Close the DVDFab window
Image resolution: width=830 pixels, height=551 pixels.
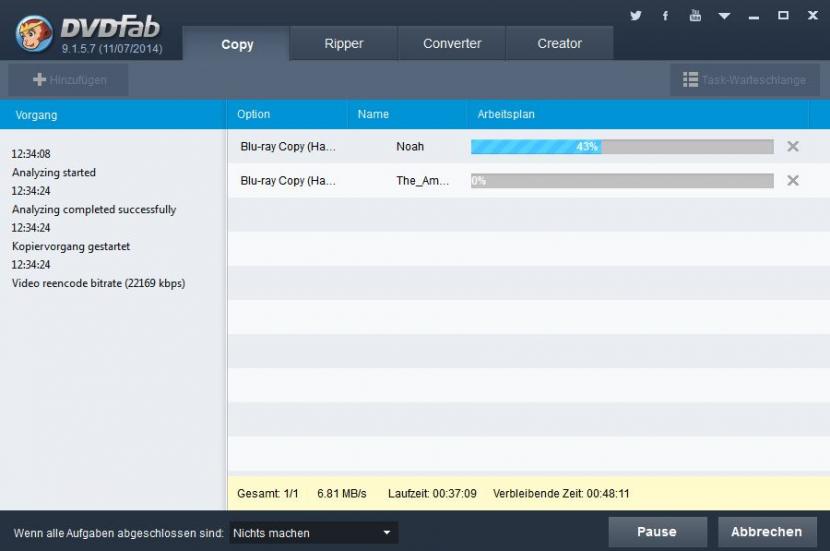(x=813, y=15)
